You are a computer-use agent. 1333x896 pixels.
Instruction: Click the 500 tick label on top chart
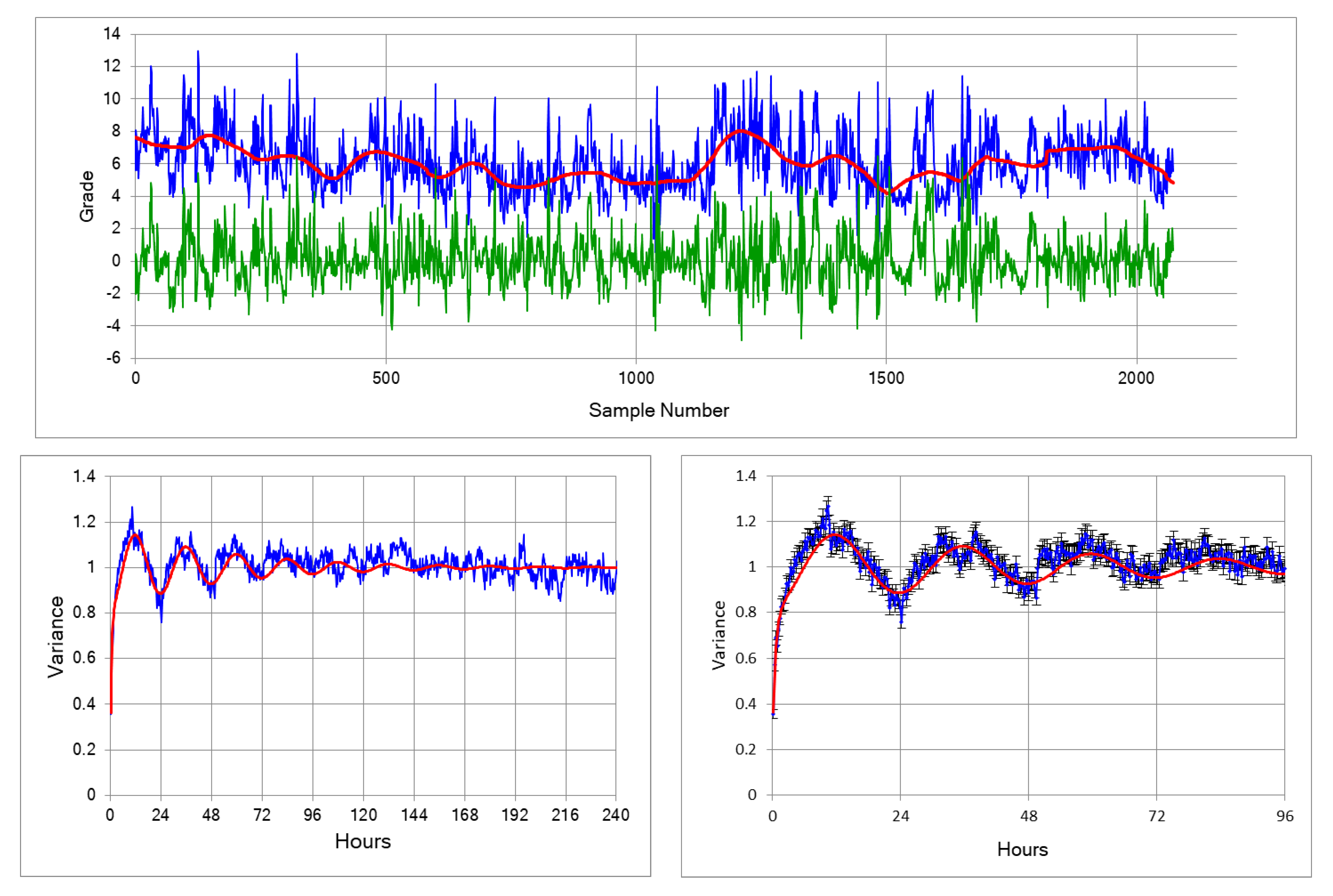coord(386,378)
